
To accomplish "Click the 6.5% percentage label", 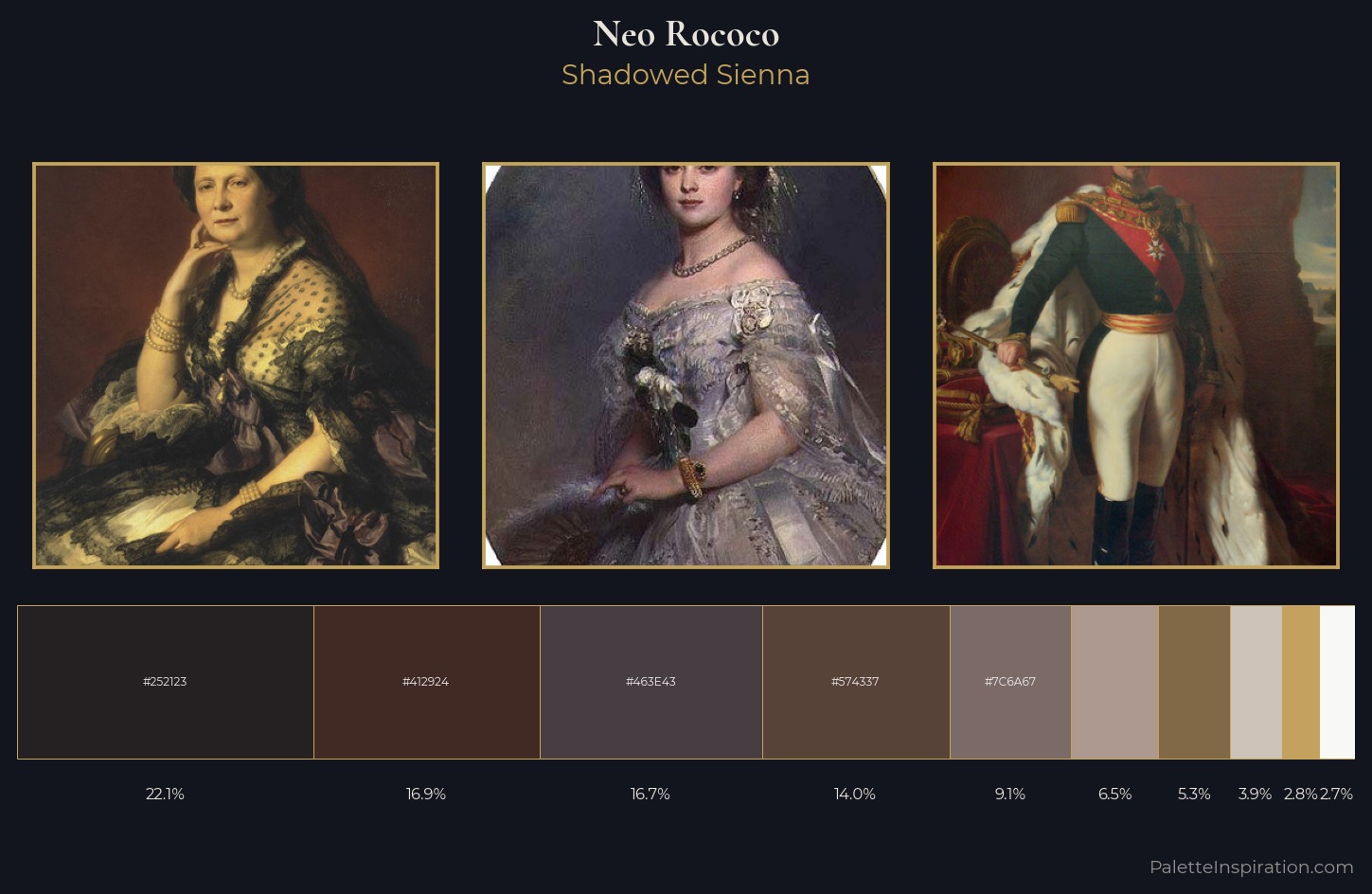I will pos(1114,794).
